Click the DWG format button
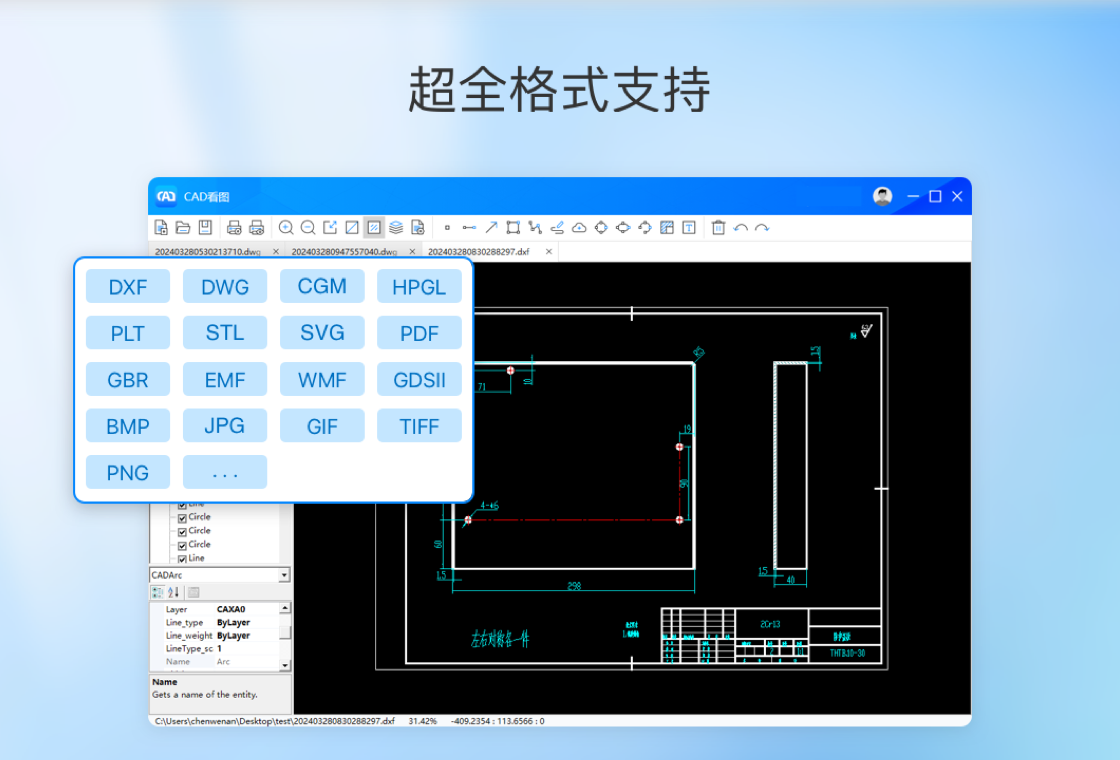Image resolution: width=1120 pixels, height=760 pixels. pyautogui.click(x=225, y=286)
